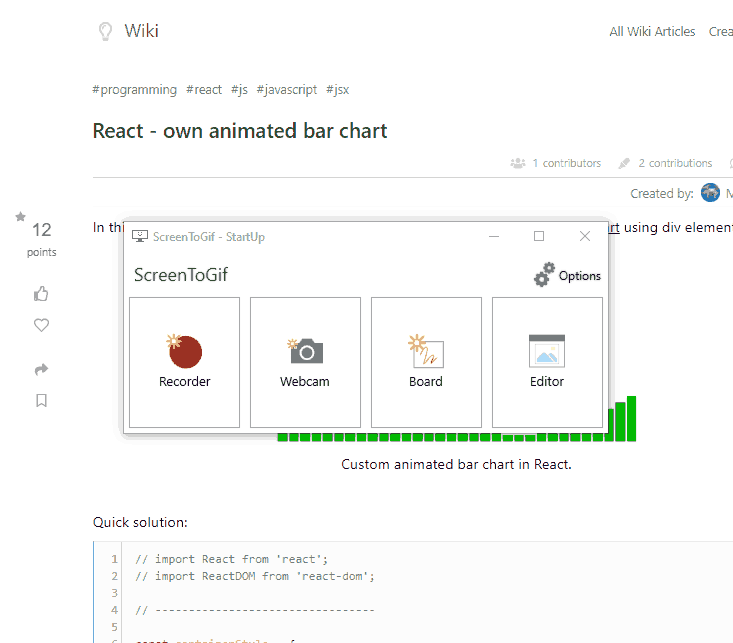Click the ScreenToGif heading text
733x643 pixels.
tap(181, 275)
